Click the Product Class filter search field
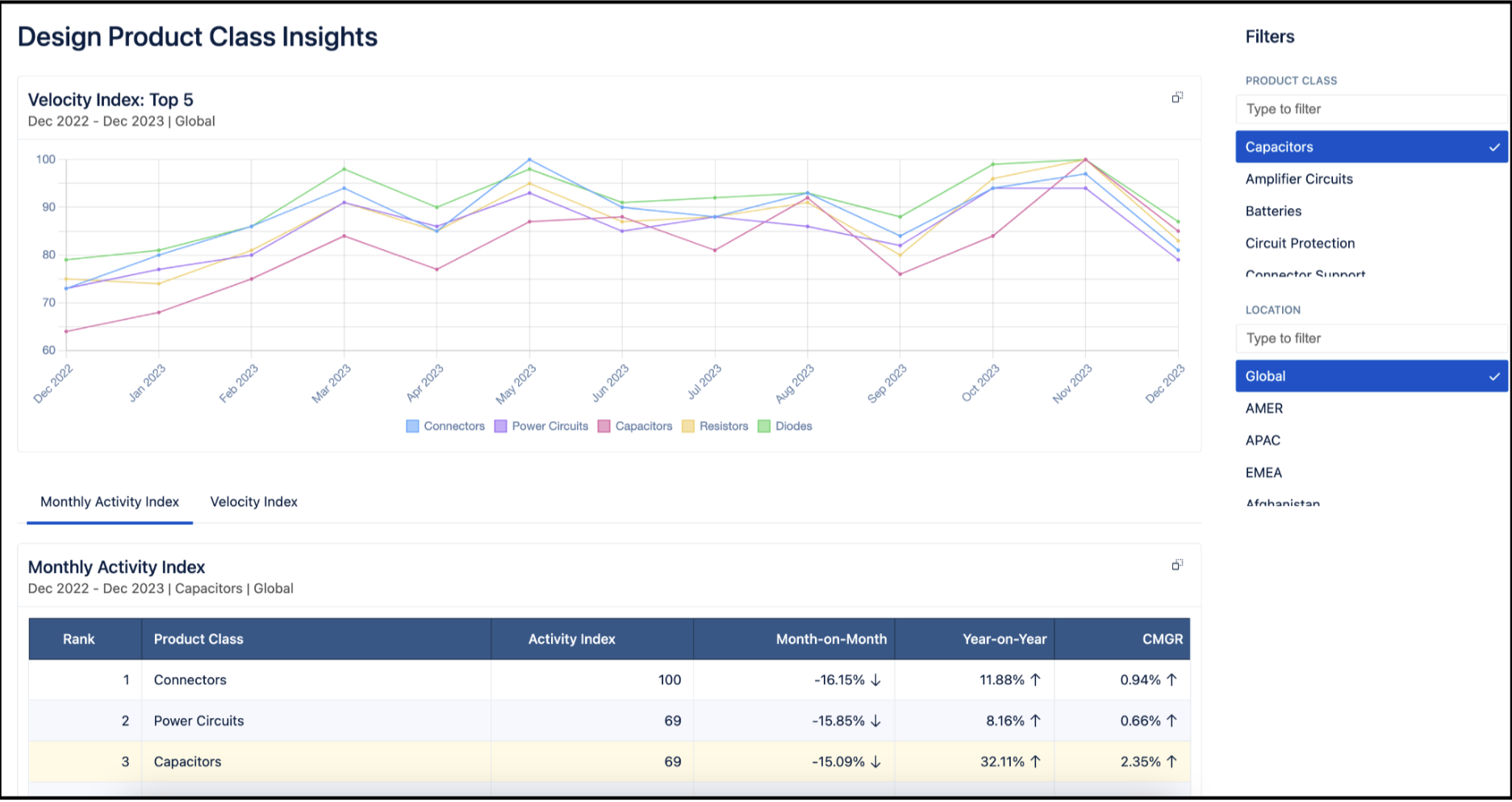This screenshot has width=1512, height=802. pyautogui.click(x=1370, y=109)
